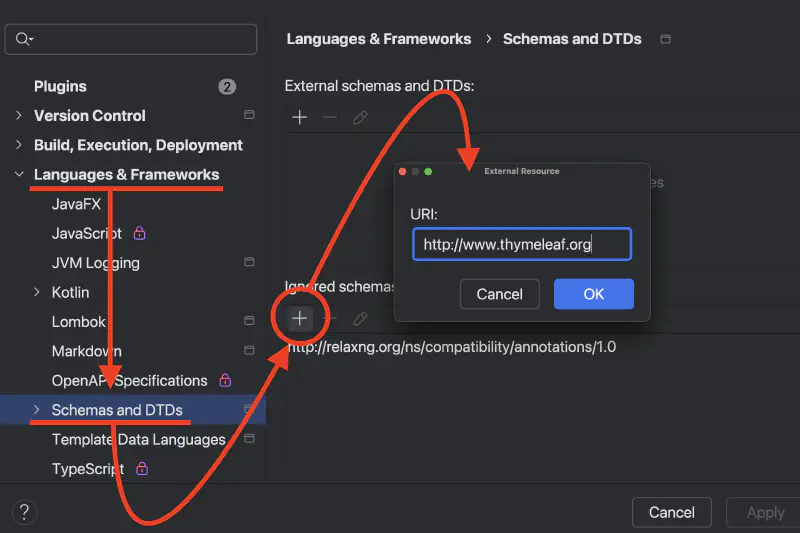Click the help question mark icon

coord(25,511)
